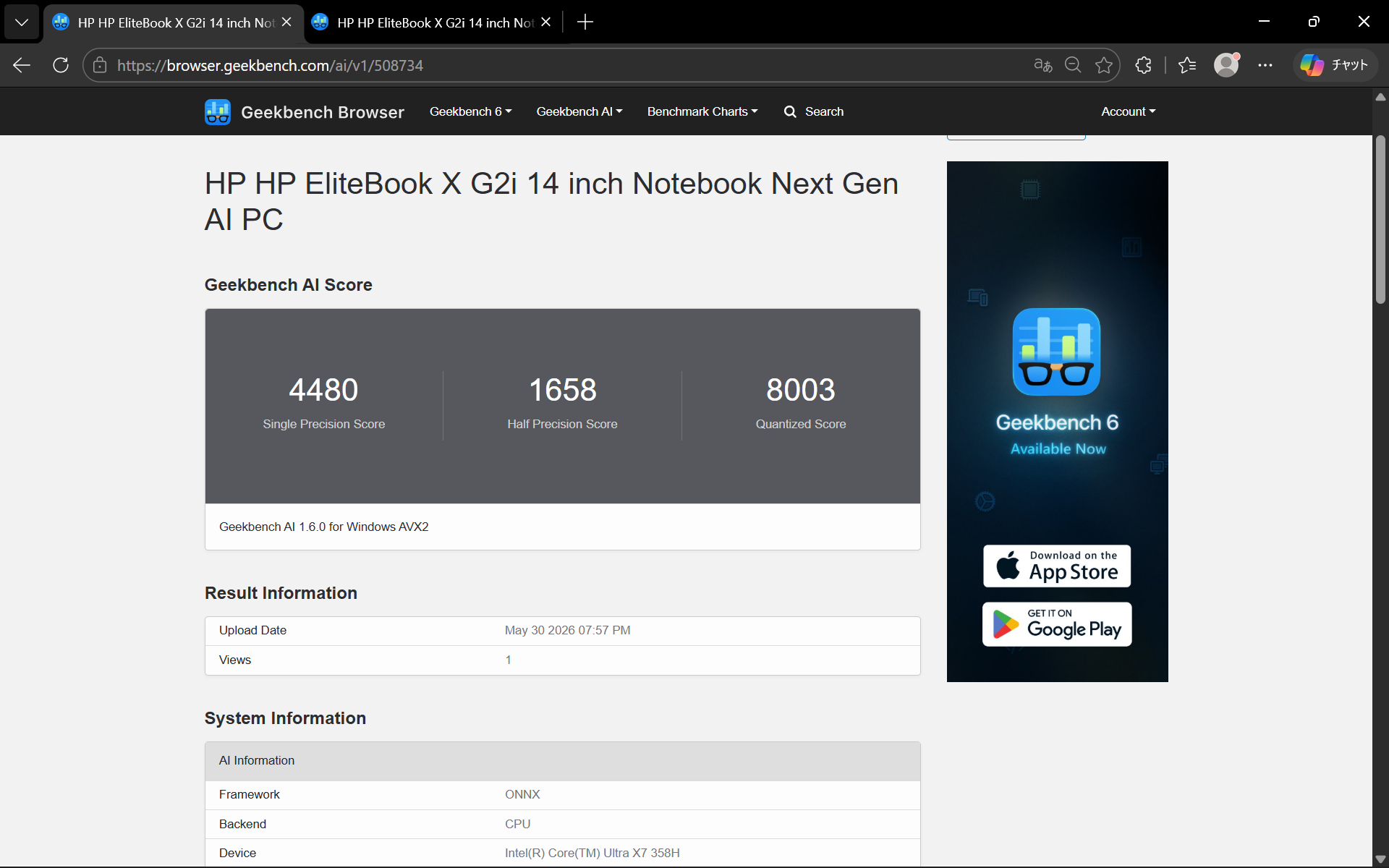1389x868 pixels.
Task: Expand the Geekbench 6 dropdown menu
Action: 471,111
